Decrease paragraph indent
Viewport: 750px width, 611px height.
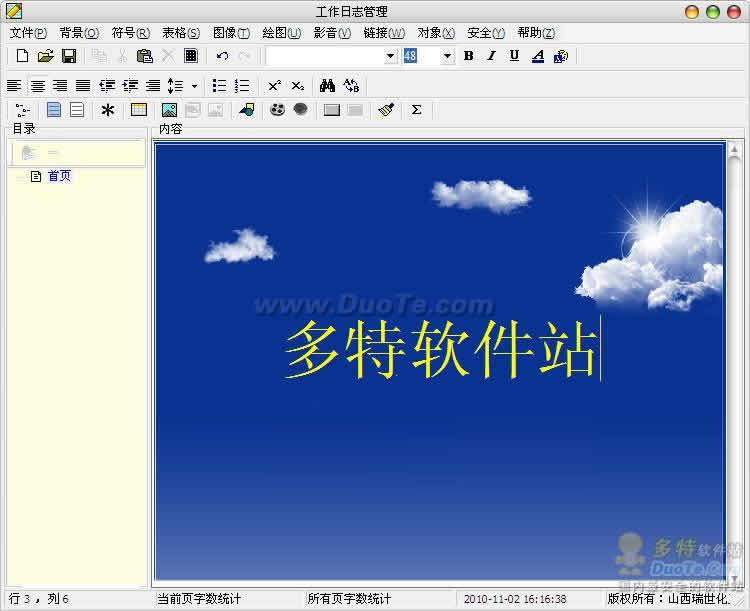107,86
